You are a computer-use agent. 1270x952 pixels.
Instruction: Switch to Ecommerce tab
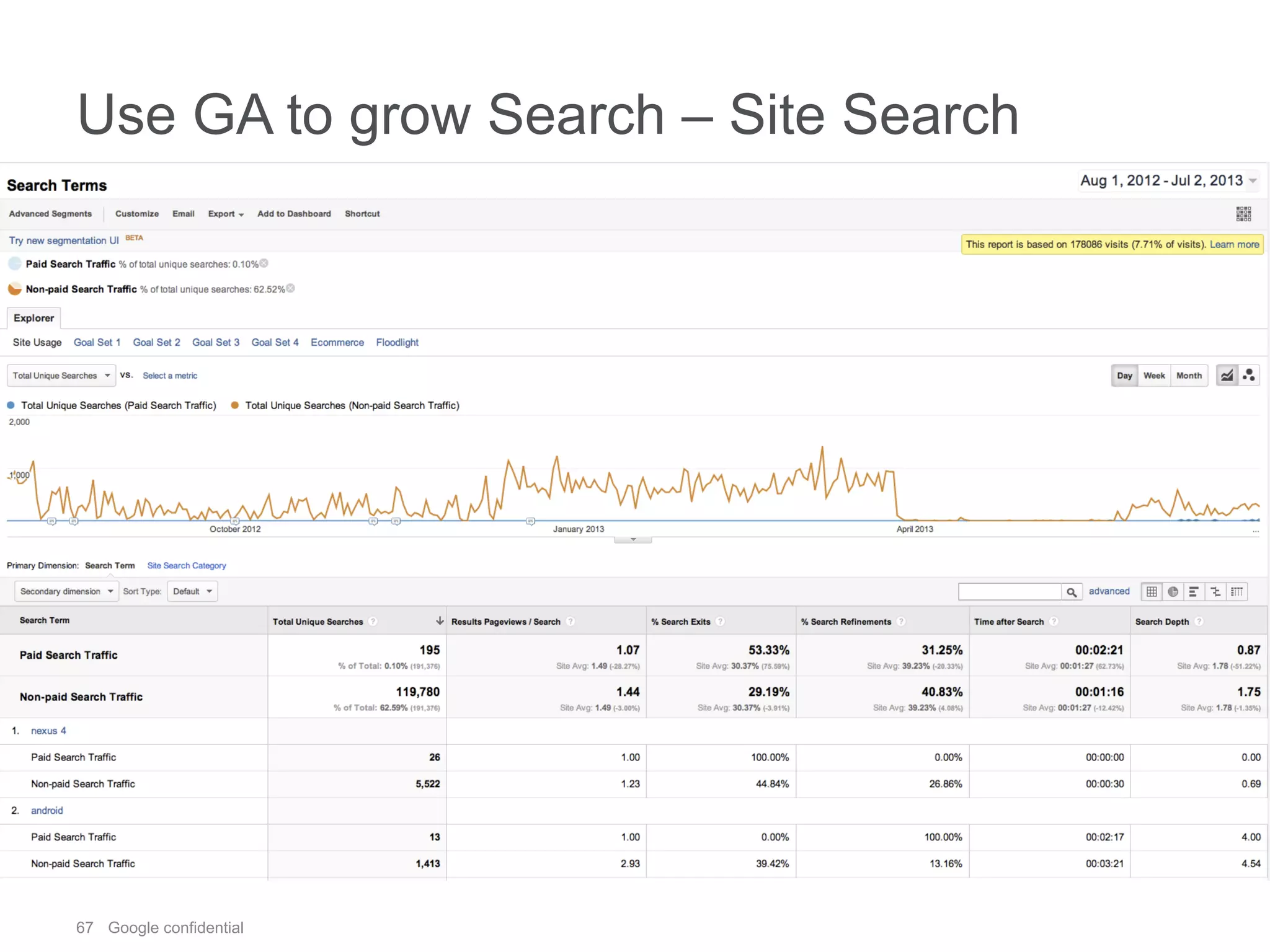[337, 342]
